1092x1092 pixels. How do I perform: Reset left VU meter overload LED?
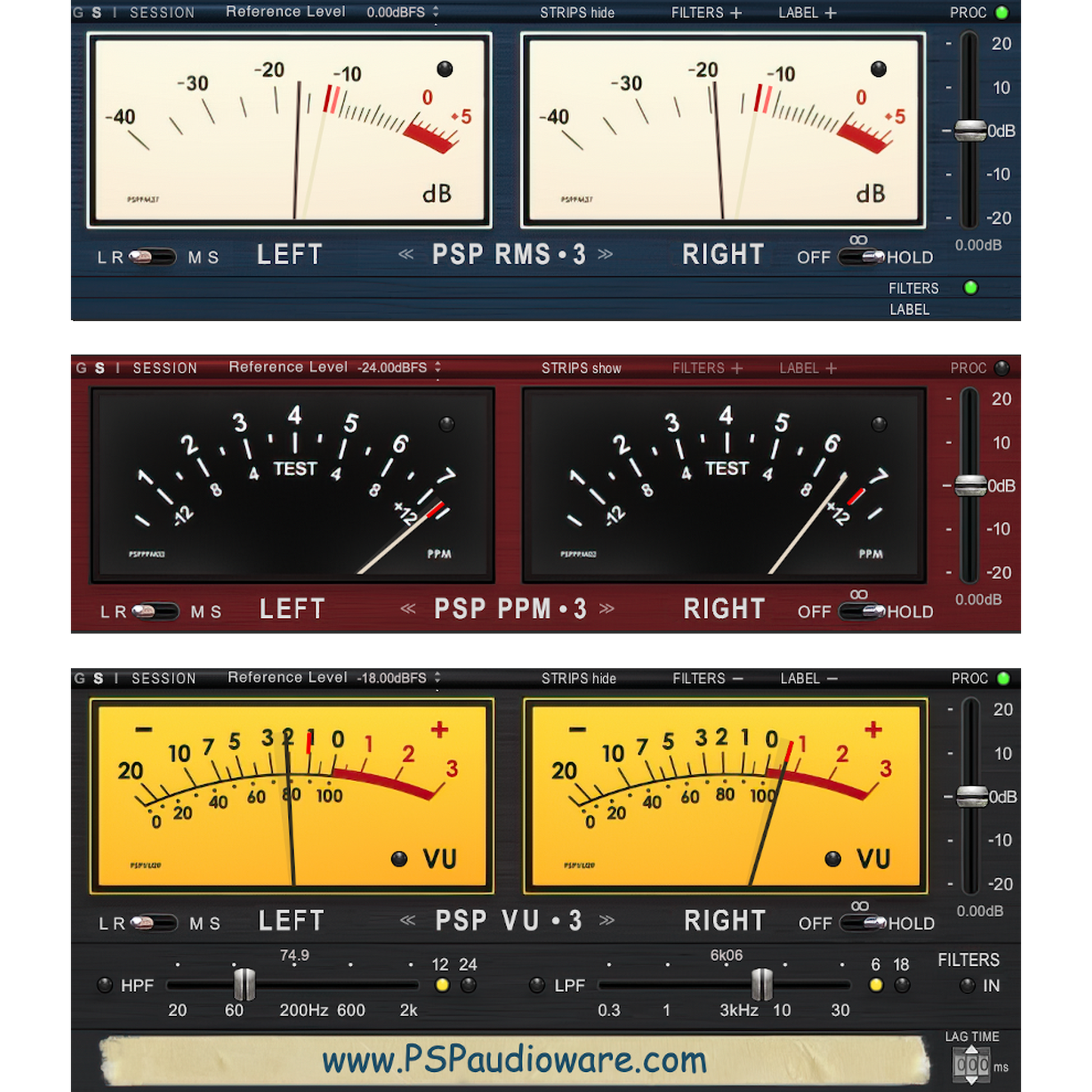point(399,859)
